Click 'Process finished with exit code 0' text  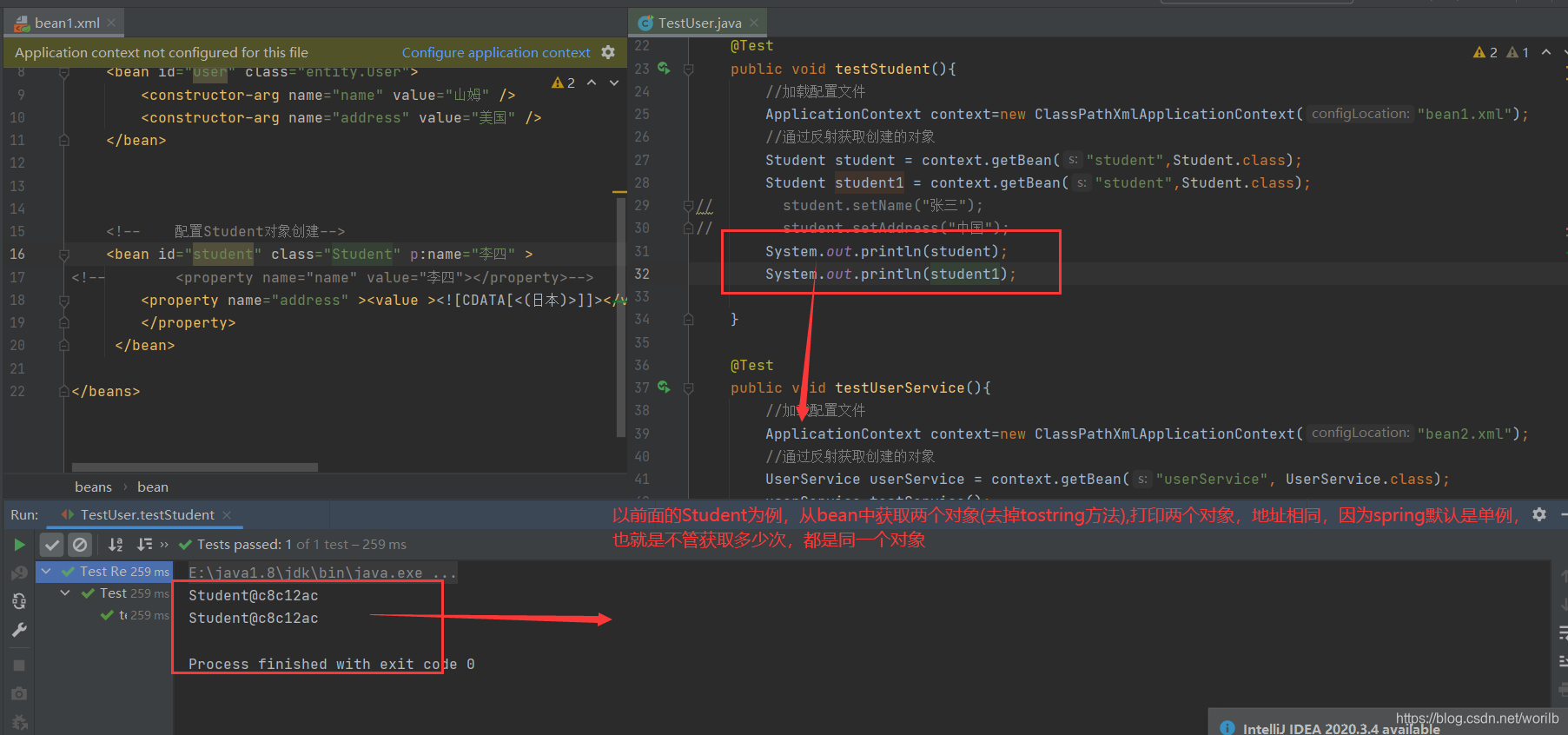pos(331,664)
